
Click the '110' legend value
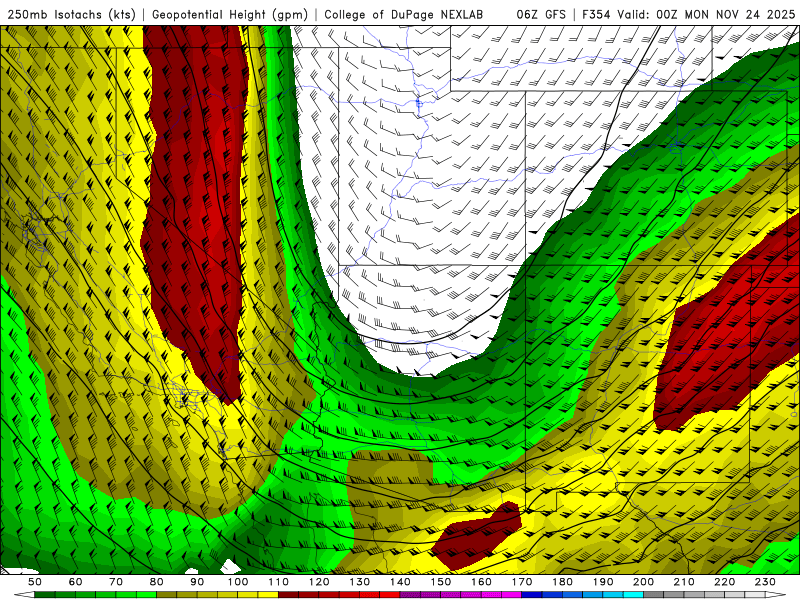click(279, 582)
